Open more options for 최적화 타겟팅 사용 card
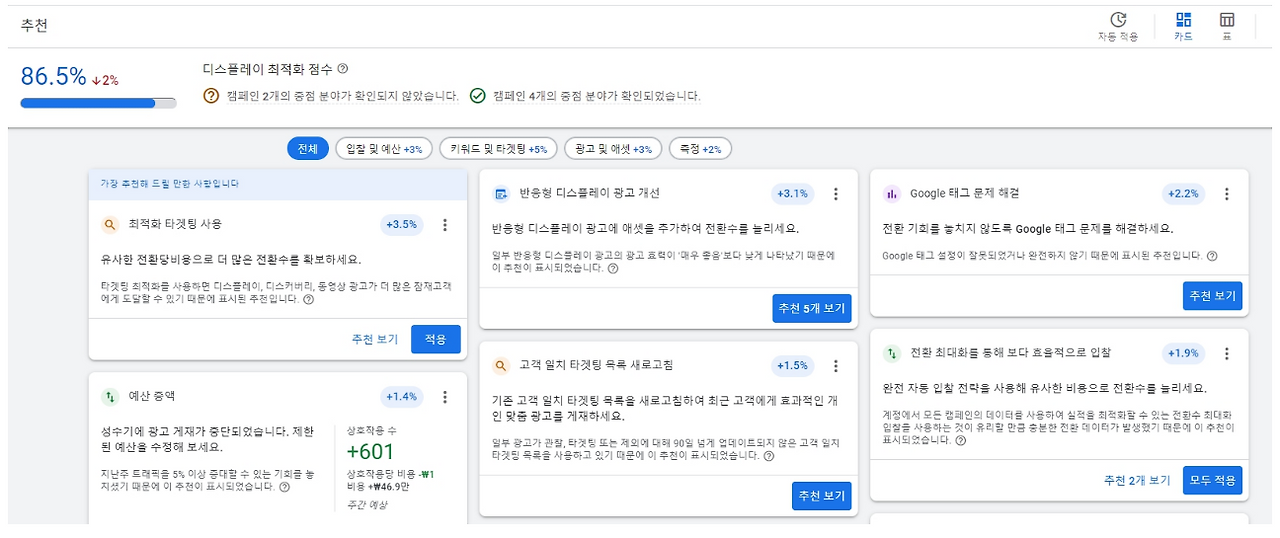This screenshot has width=1280, height=538. coord(446,225)
